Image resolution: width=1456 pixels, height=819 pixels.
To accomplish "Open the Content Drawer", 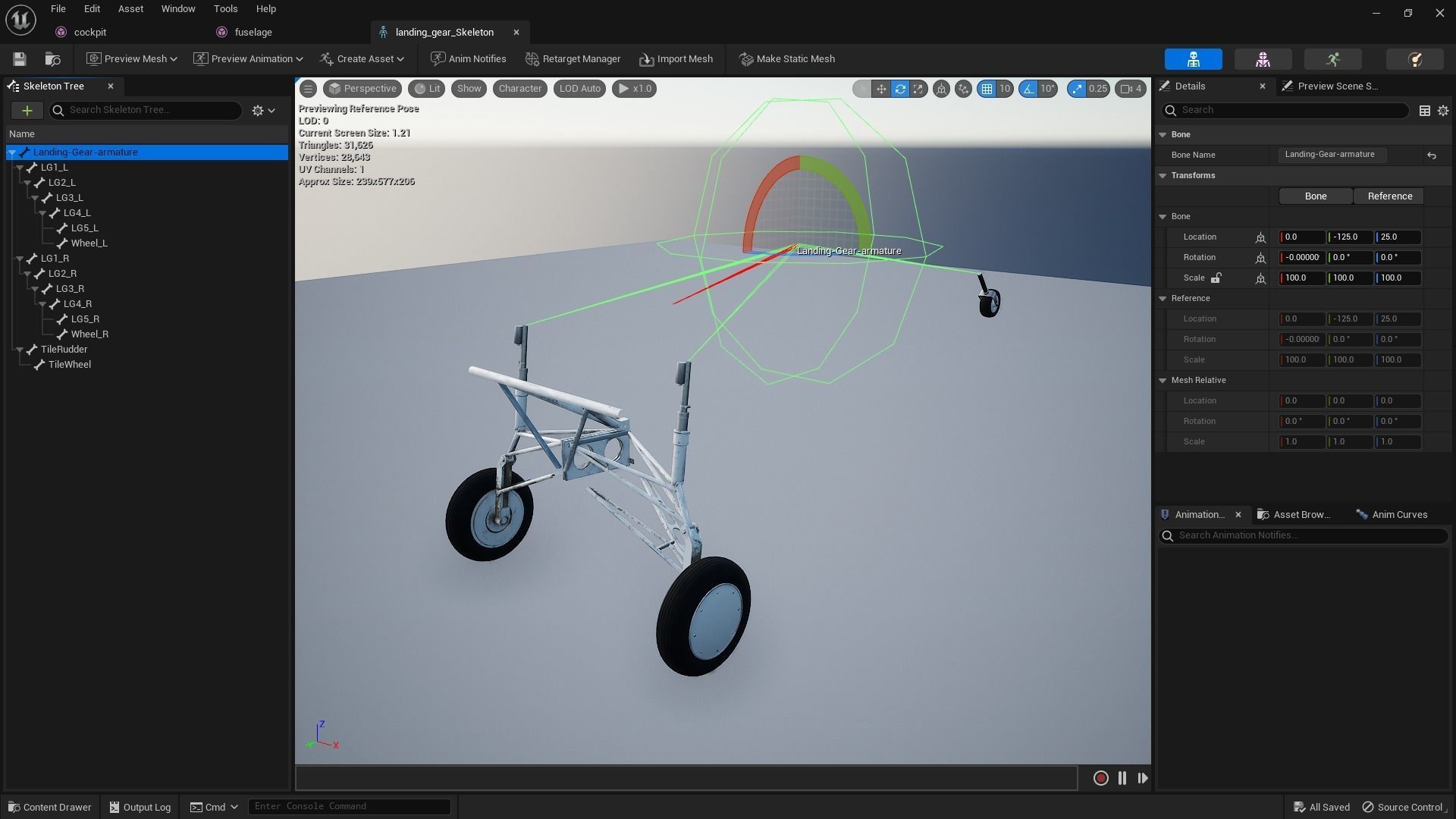I will pyautogui.click(x=49, y=807).
